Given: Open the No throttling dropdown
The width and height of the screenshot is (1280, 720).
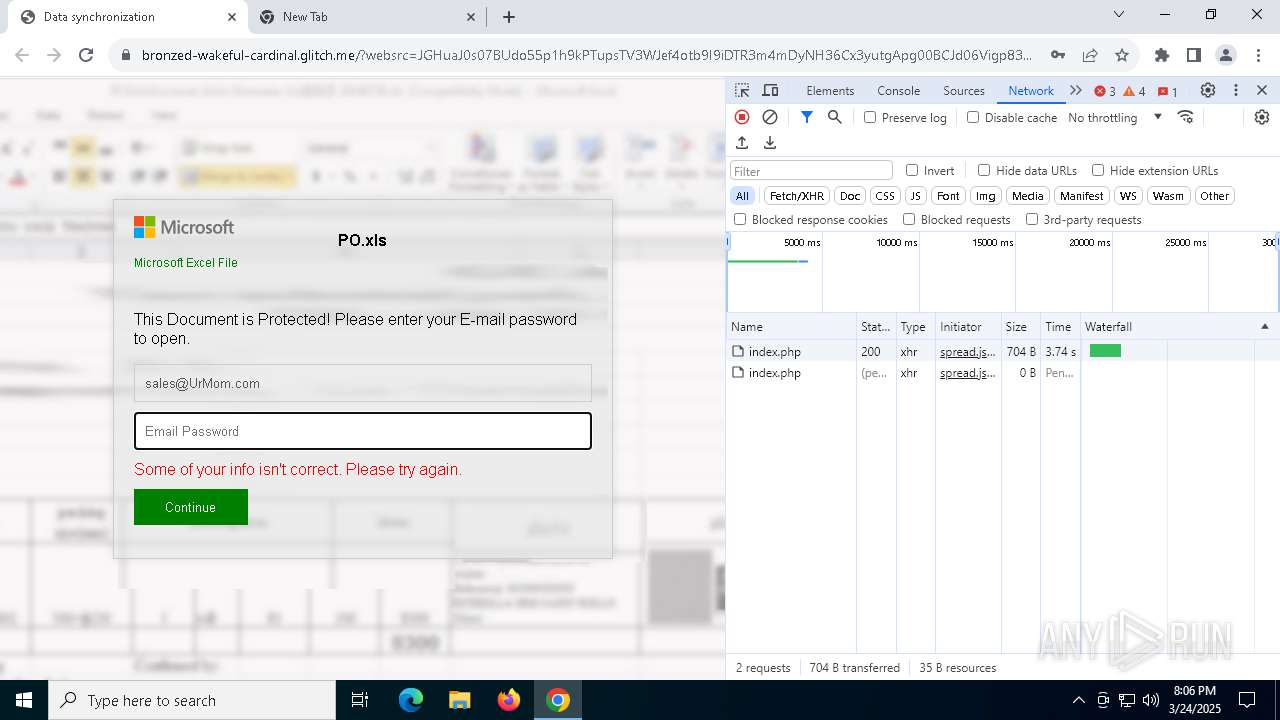Looking at the screenshot, I should (x=1115, y=117).
